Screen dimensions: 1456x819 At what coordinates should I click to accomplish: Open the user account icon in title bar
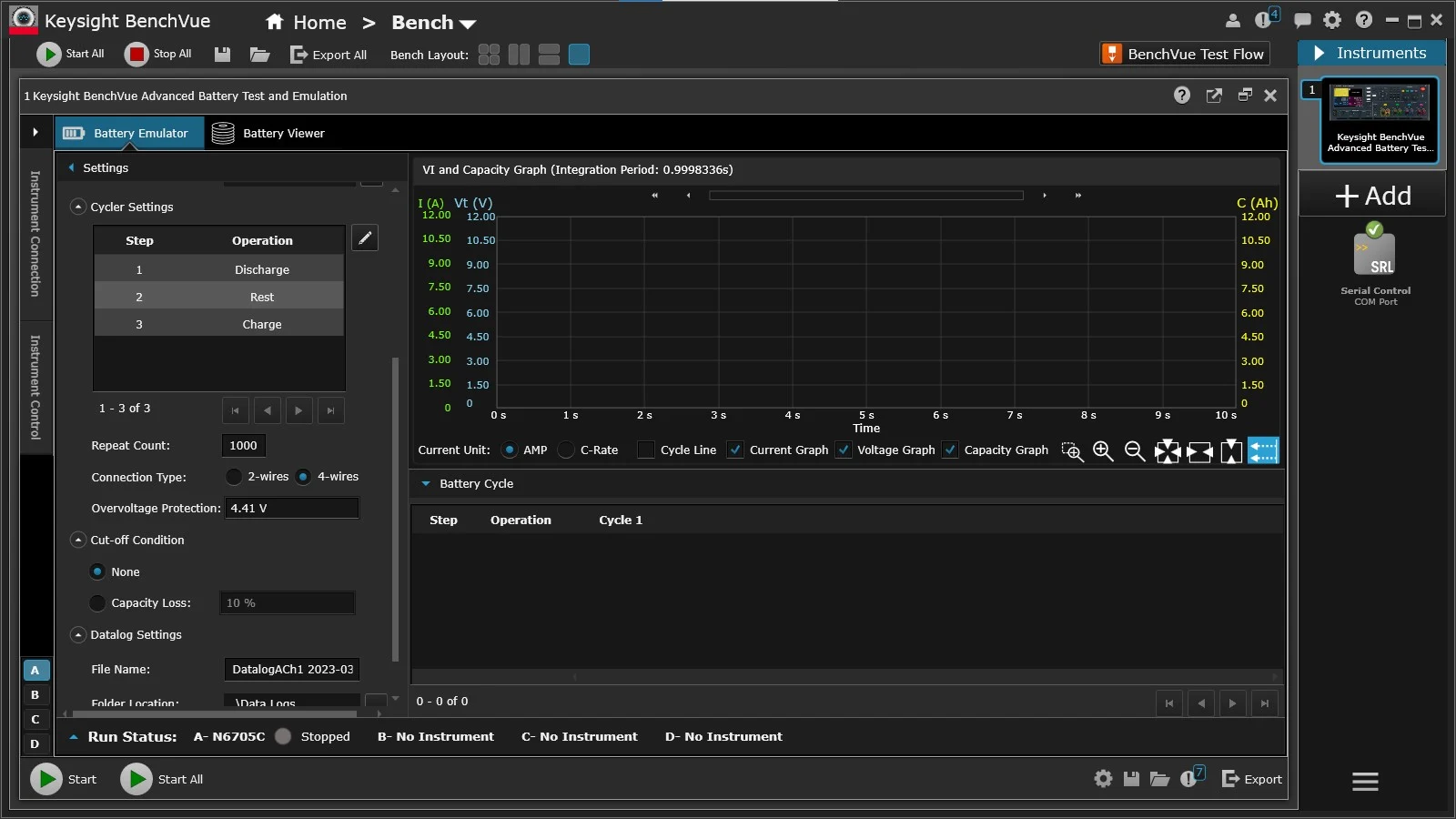(x=1233, y=20)
